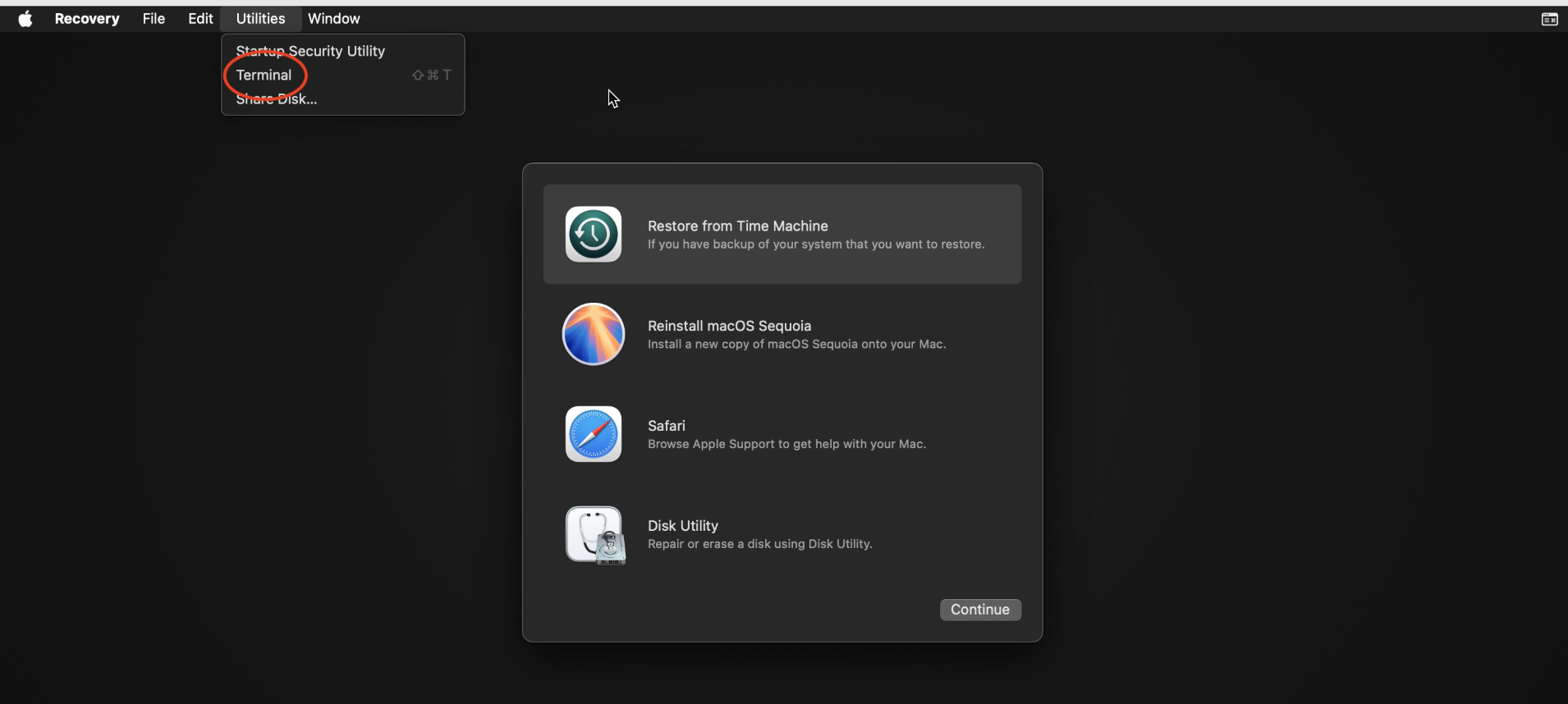Choose Startup Security Utility from menu
Viewport: 1568px width, 704px height.
[343, 51]
